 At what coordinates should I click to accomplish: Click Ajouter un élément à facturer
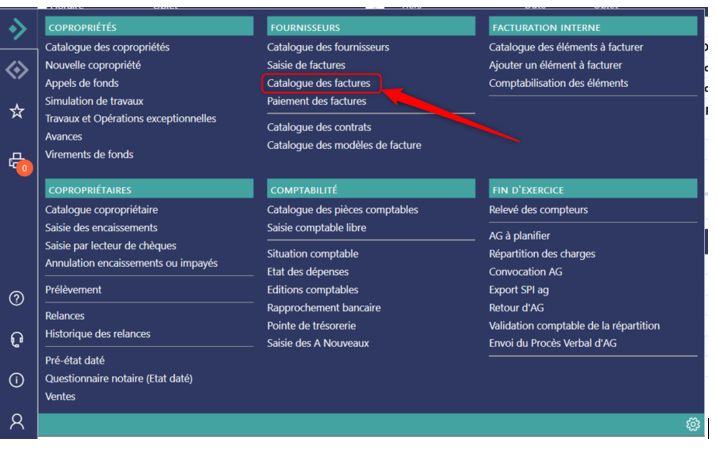coord(555,65)
